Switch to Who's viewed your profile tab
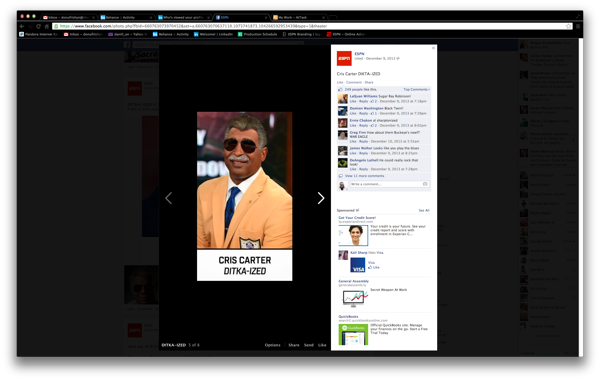600x380 pixels. [x=184, y=17]
